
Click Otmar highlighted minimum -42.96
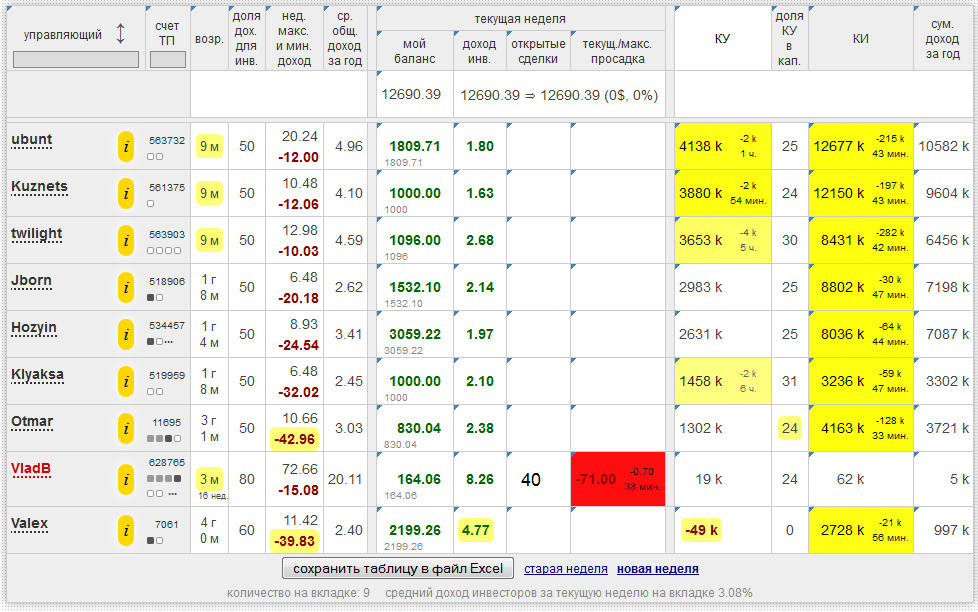pos(295,439)
